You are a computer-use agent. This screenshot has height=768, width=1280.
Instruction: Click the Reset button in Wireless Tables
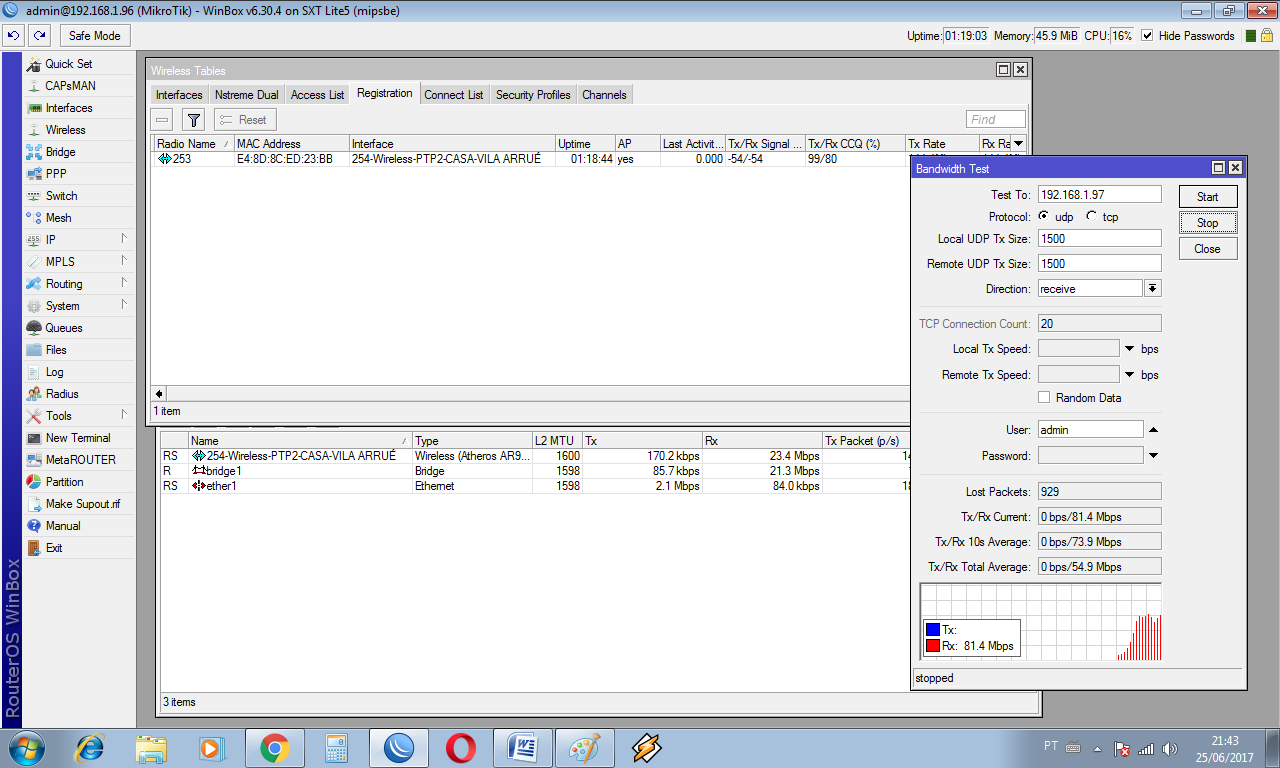click(245, 120)
